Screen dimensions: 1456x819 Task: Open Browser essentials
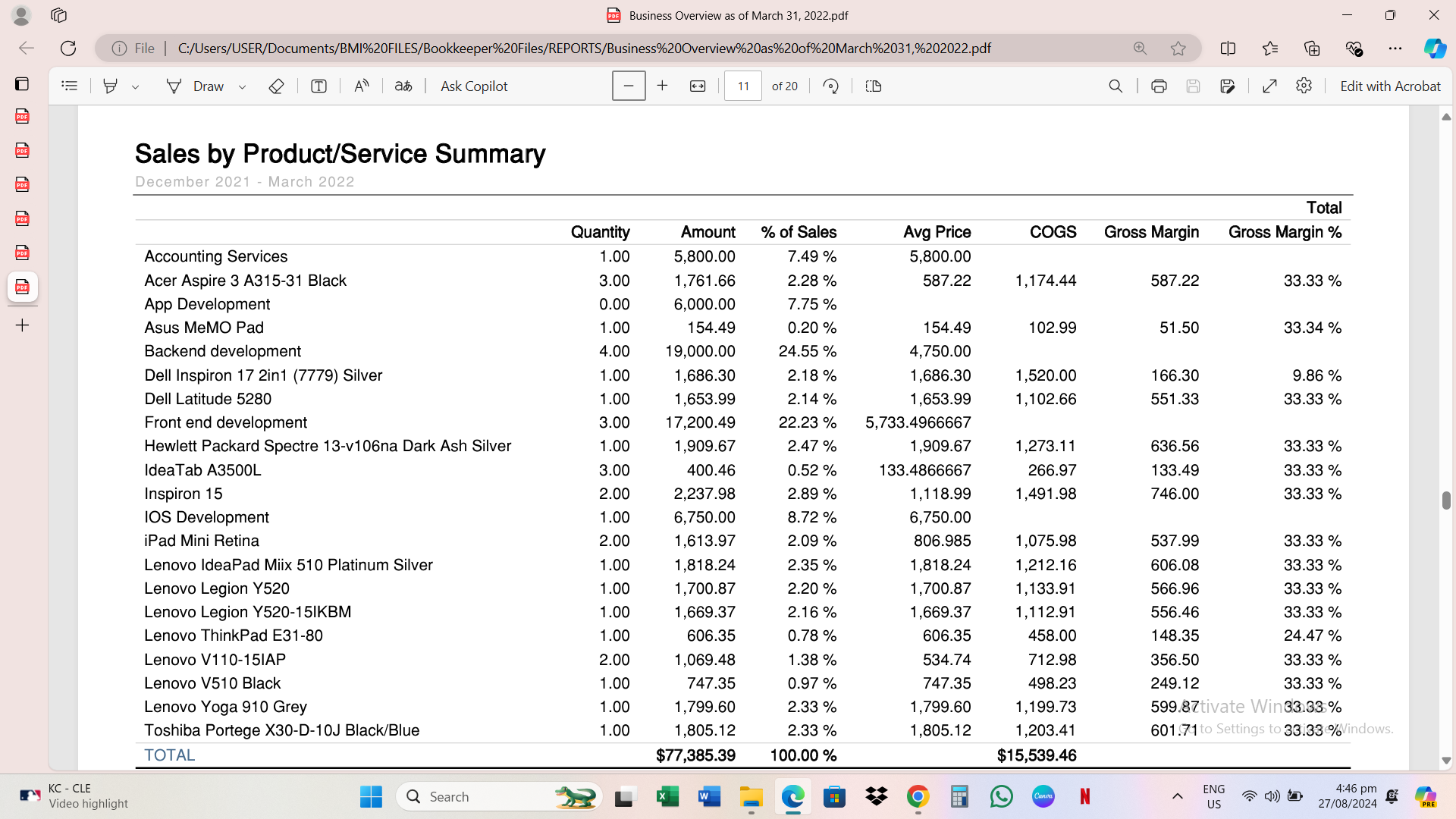[x=1354, y=48]
